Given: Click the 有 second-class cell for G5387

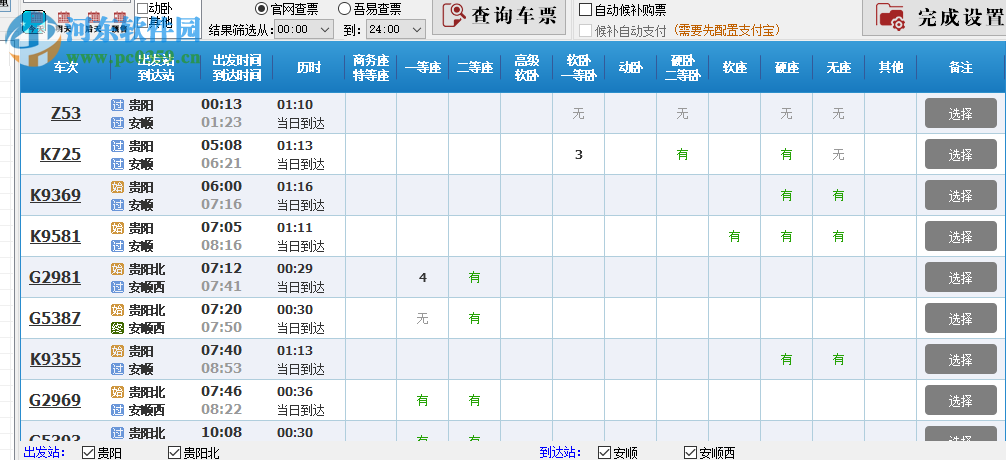Looking at the screenshot, I should click(475, 318).
